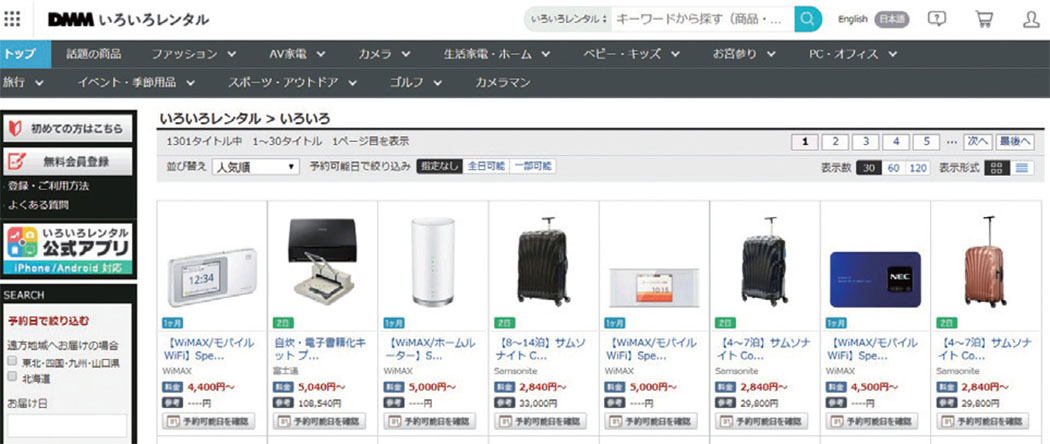The width and height of the screenshot is (1050, 444).
Task: Click the magnifier search button
Action: 808,19
